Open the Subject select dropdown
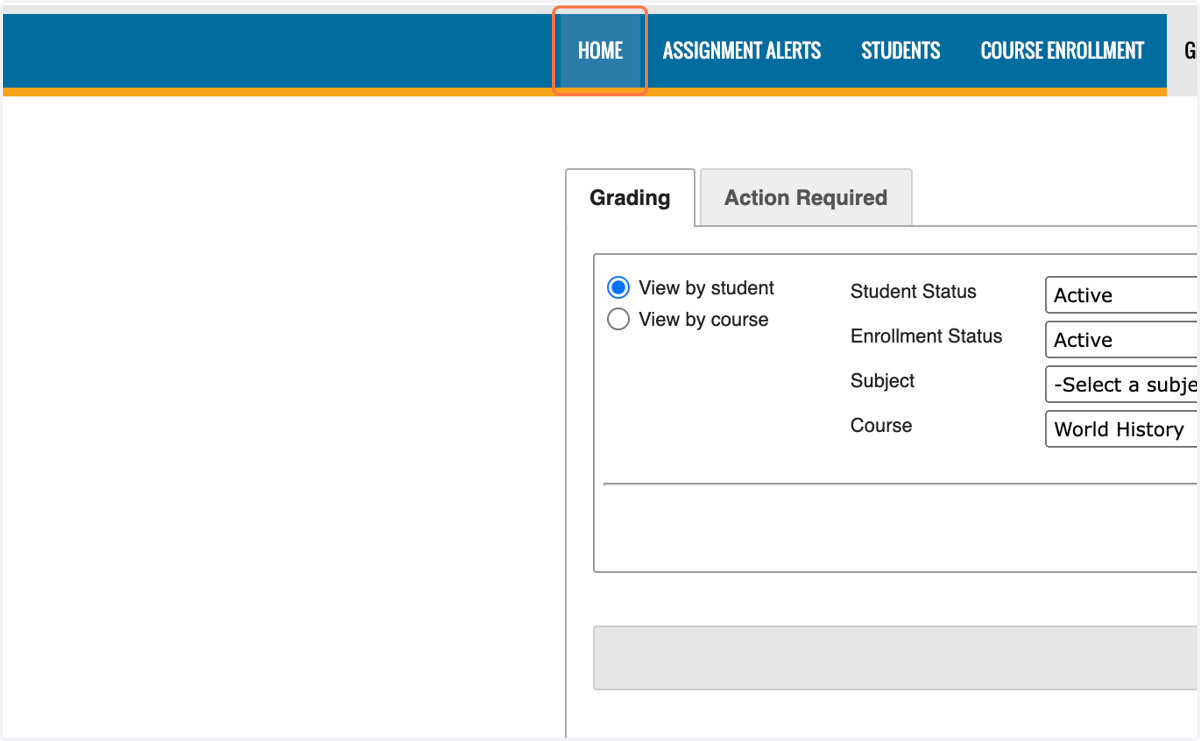Viewport: 1200px width, 741px height. [x=1122, y=385]
